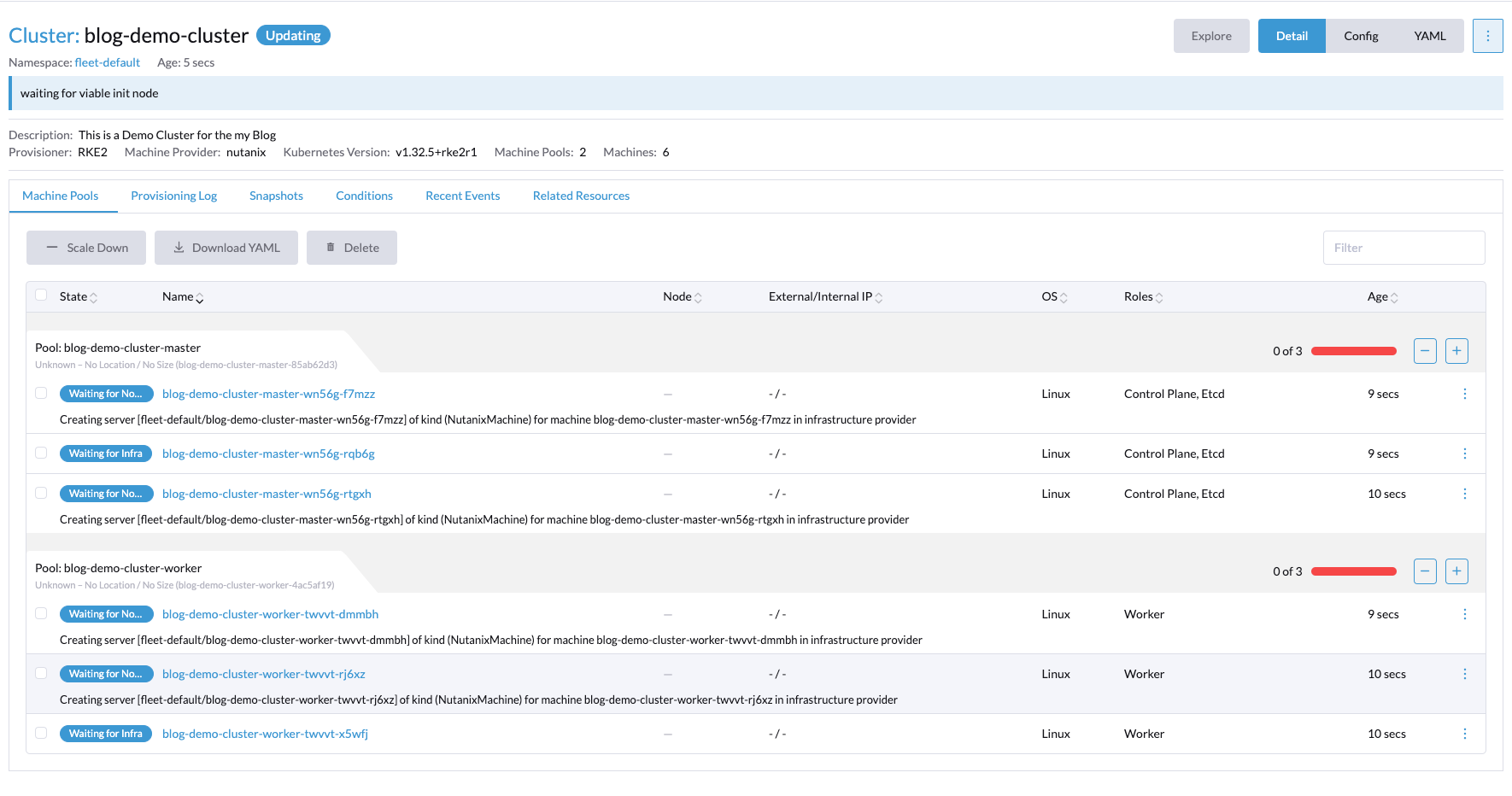Open the Snapshots tab

(x=276, y=196)
